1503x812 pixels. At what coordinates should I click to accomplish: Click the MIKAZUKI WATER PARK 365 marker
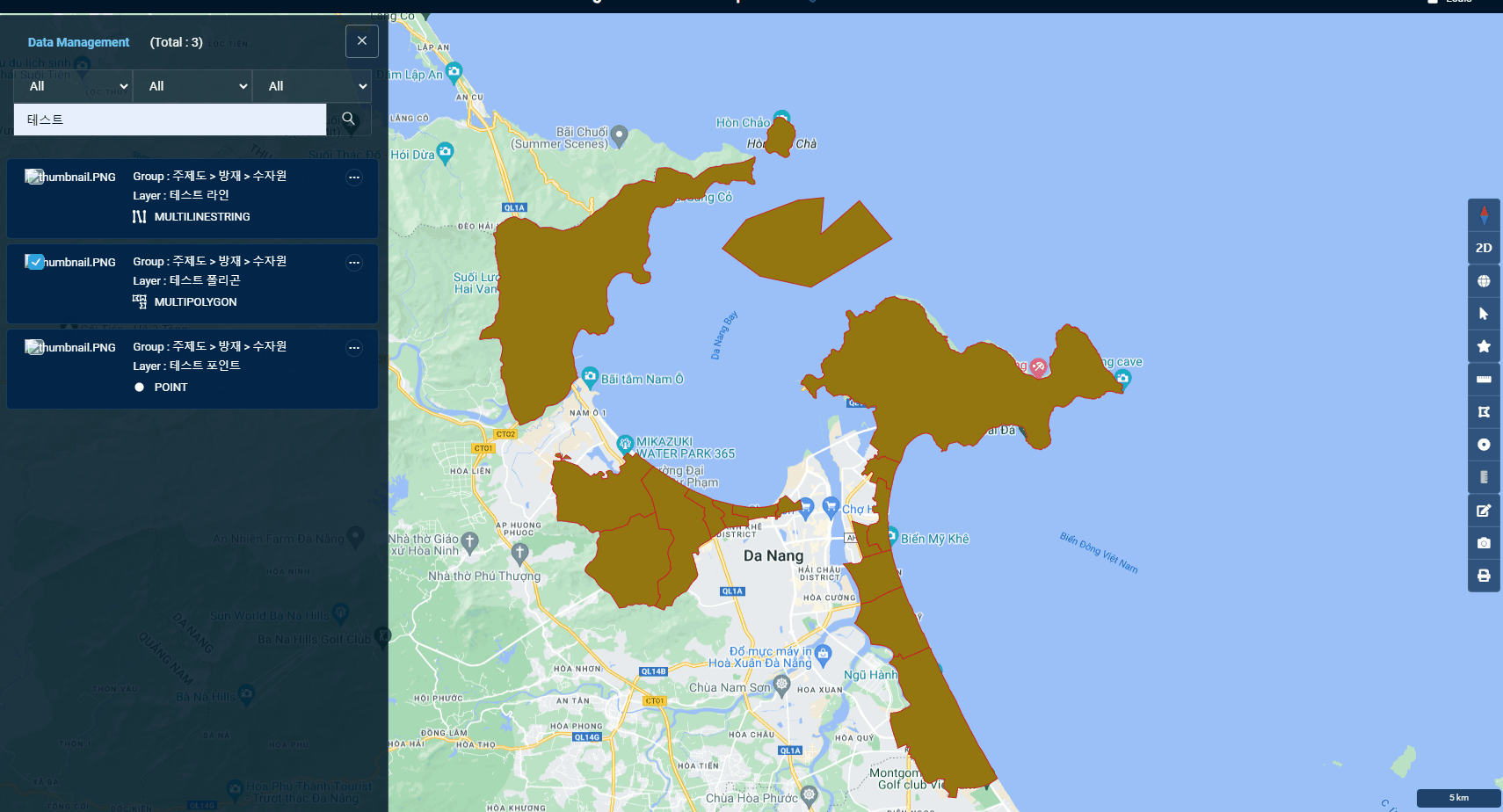[625, 444]
